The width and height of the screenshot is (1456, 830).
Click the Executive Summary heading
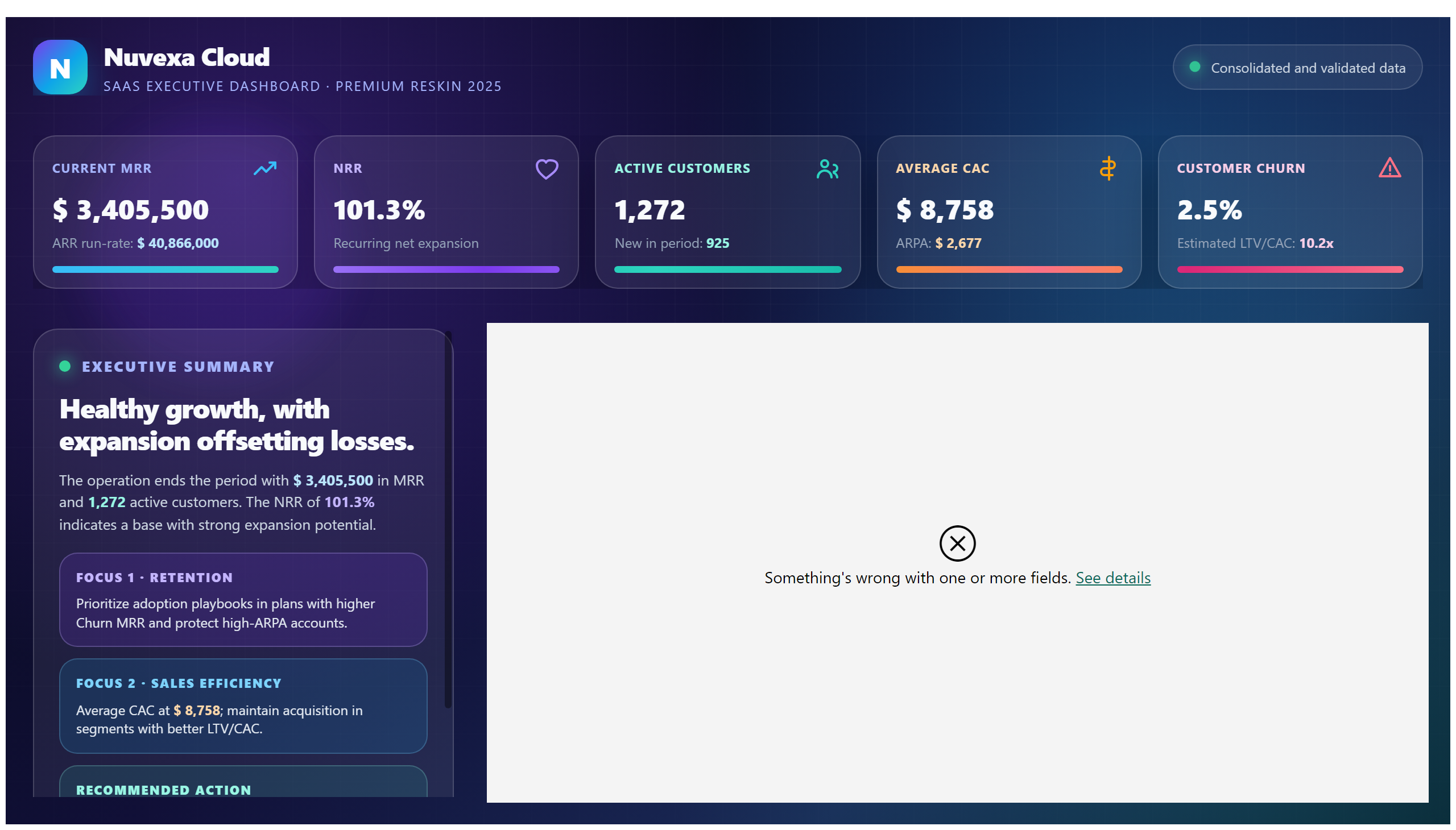pos(178,367)
